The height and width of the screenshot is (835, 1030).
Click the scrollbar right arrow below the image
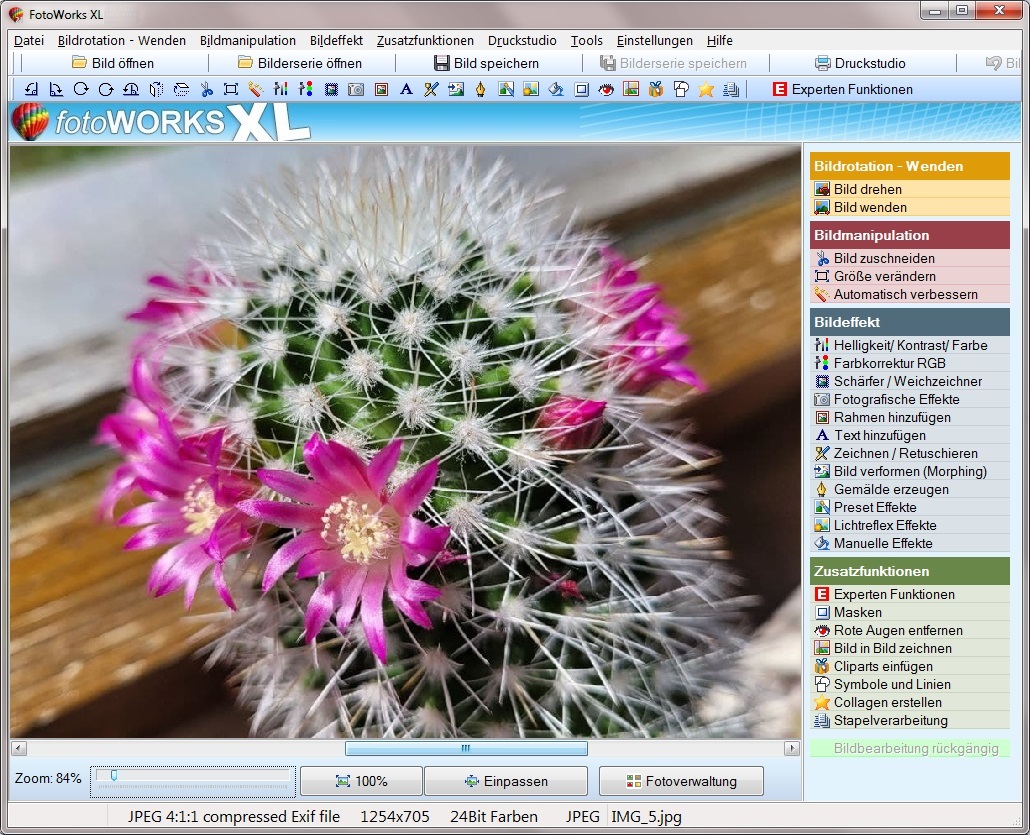click(x=792, y=748)
